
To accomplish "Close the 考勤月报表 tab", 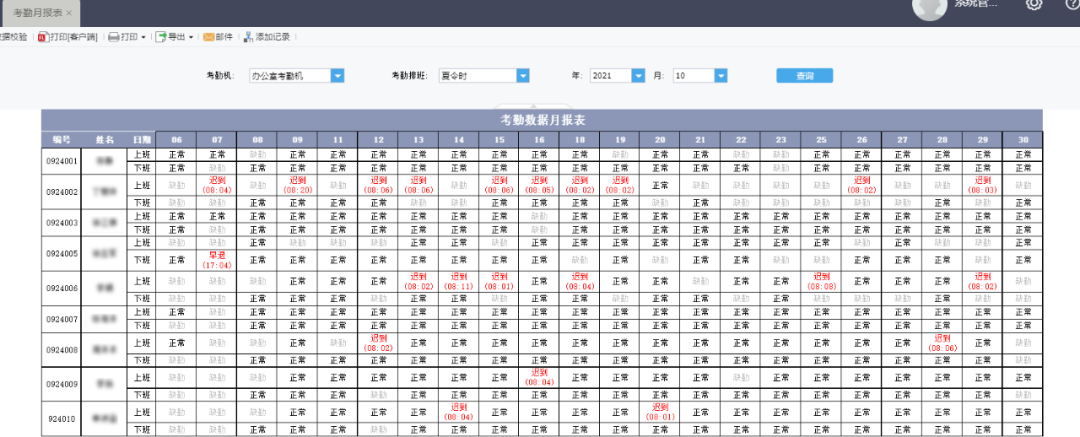I will 69,13.
